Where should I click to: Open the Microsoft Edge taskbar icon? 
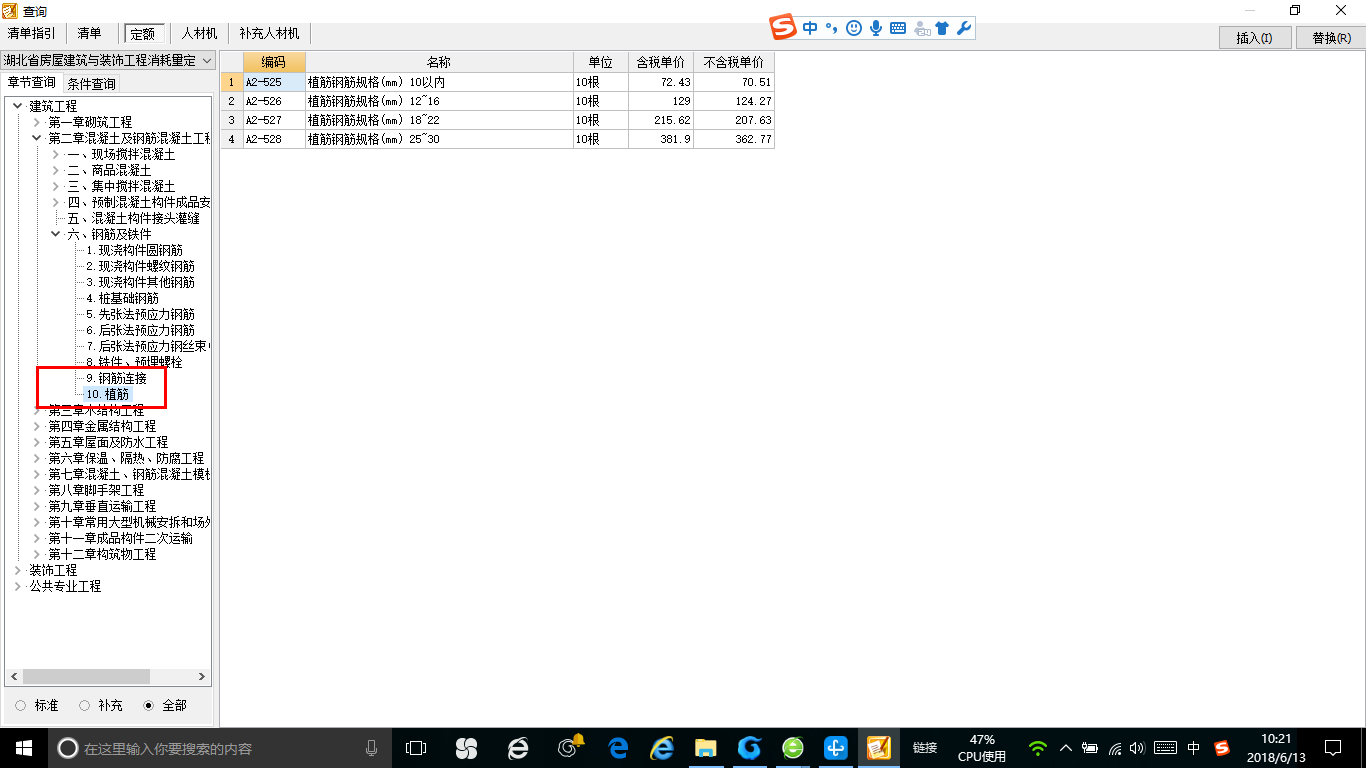(618, 748)
